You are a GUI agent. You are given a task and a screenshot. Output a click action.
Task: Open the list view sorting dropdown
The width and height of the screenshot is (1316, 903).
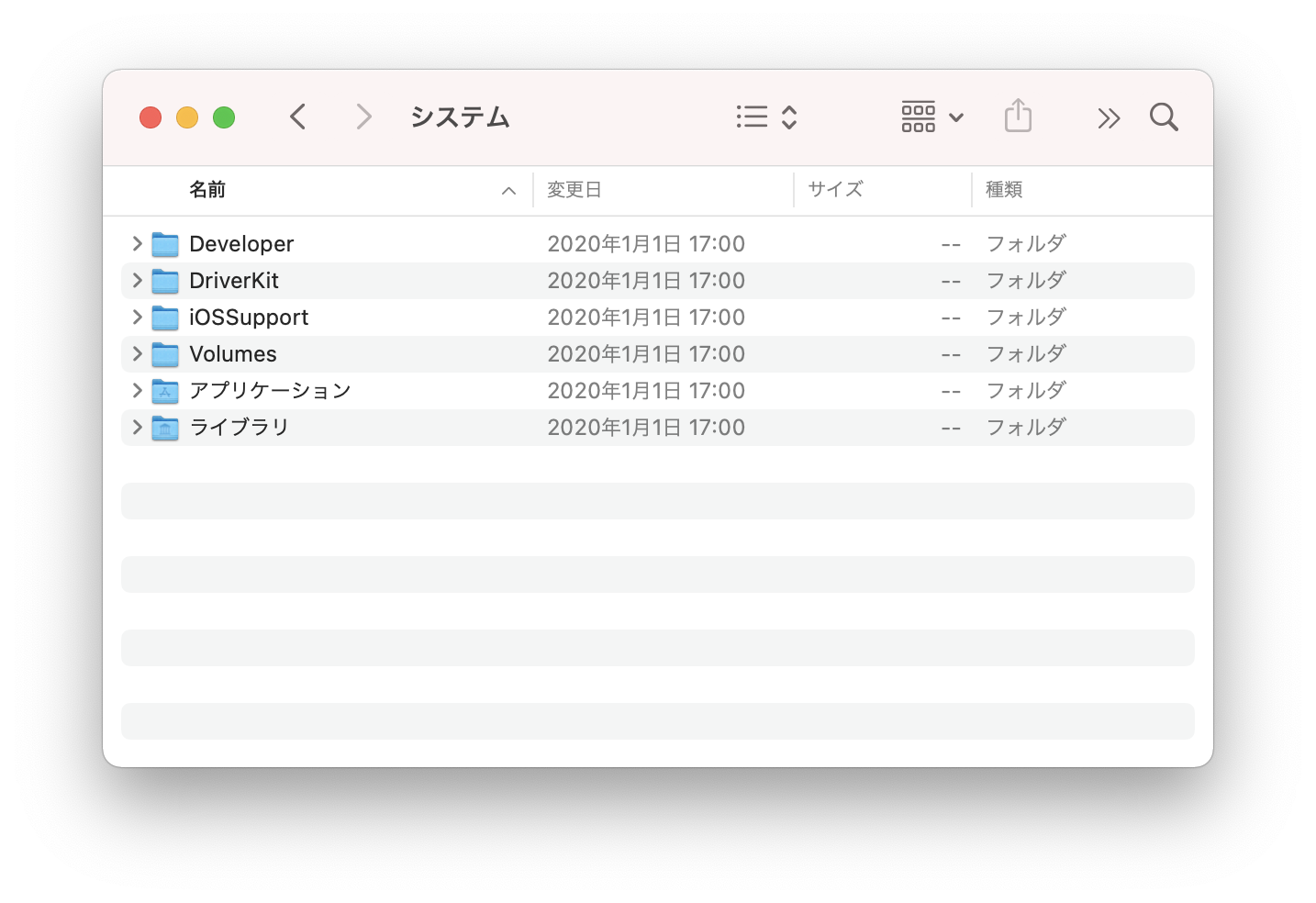point(766,117)
